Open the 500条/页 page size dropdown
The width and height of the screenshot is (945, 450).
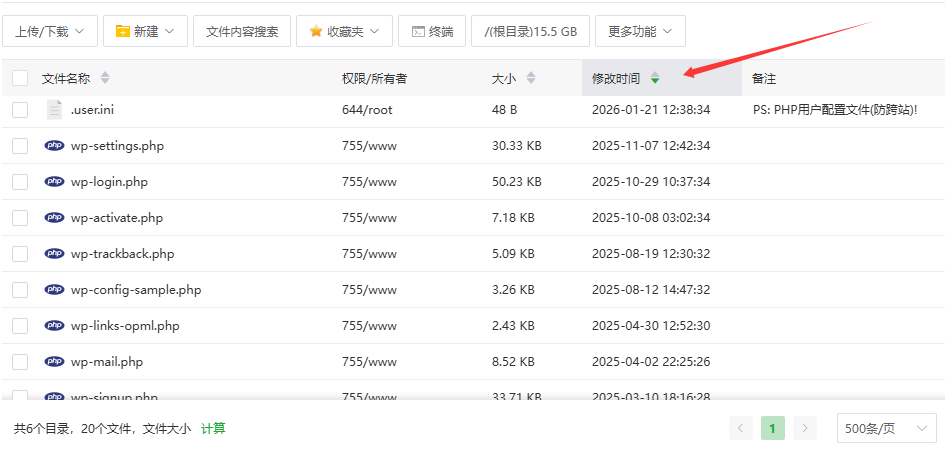coord(887,429)
